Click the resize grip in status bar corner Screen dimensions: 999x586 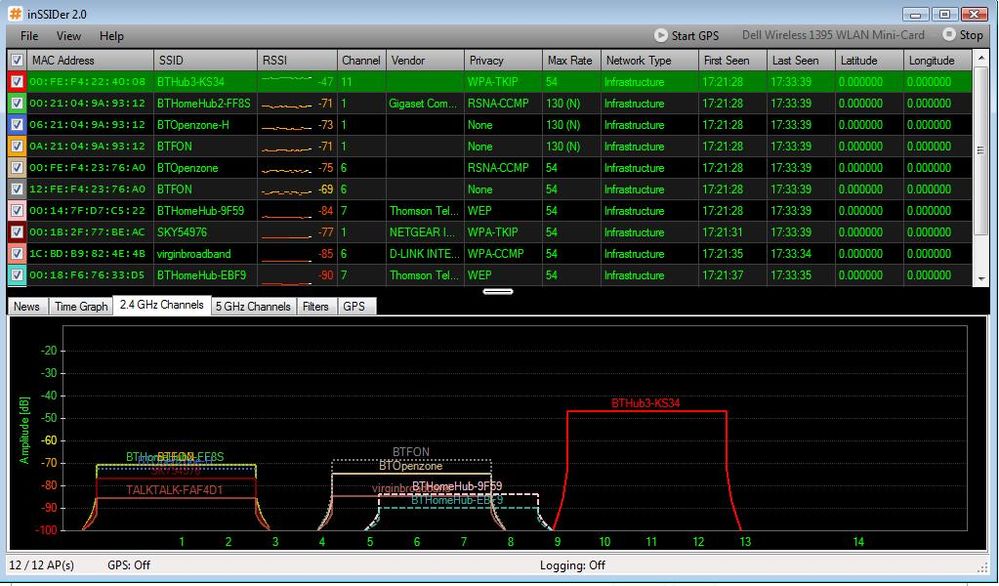pyautogui.click(x=982, y=566)
